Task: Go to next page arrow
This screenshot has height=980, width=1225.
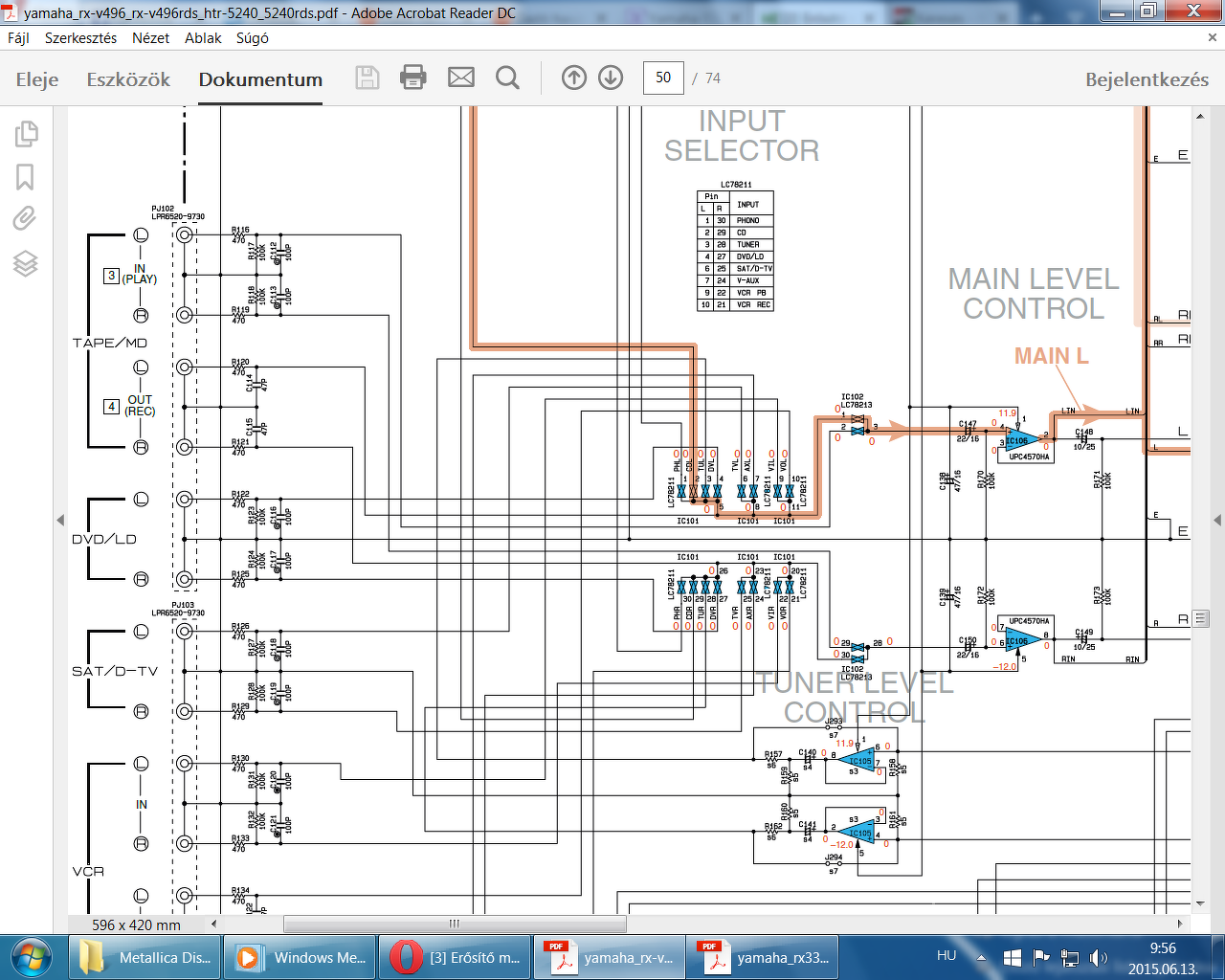Action: tap(611, 78)
